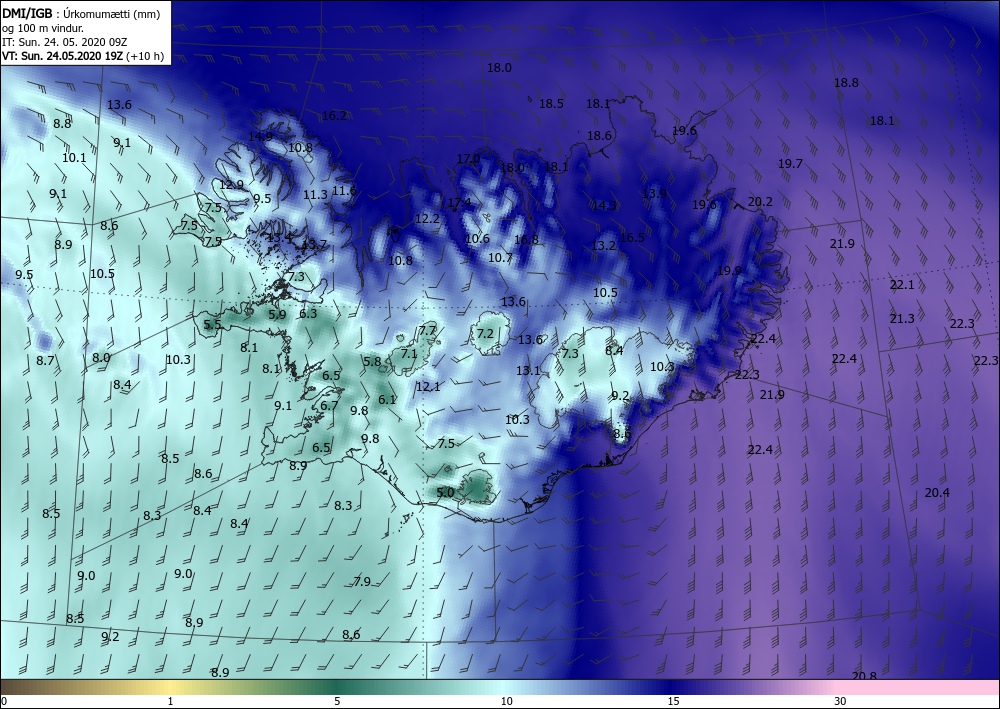This screenshot has width=1000, height=709.
Task: Click the 7.2 value on the glacier
Action: [485, 333]
